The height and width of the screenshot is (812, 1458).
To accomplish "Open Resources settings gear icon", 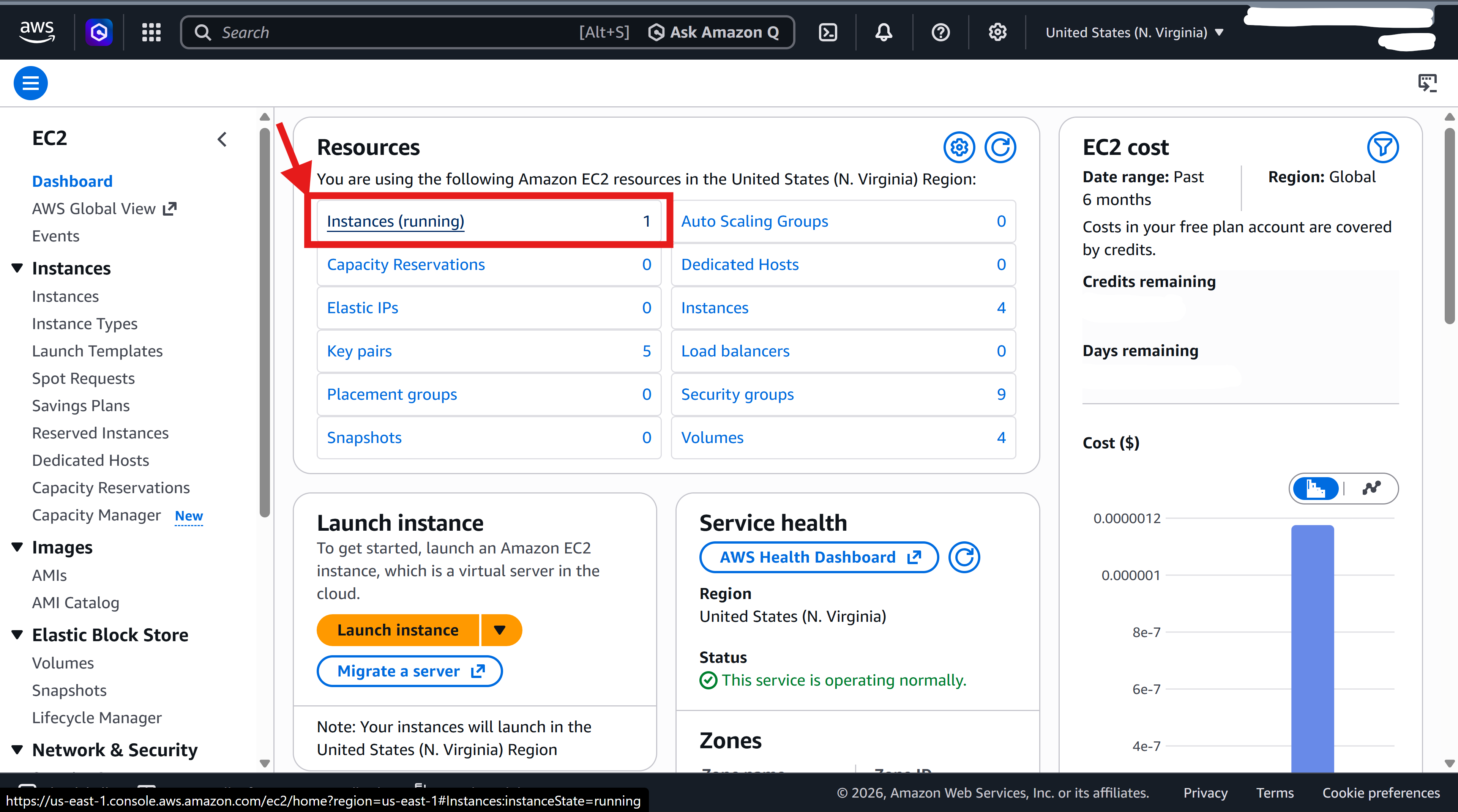I will point(959,148).
